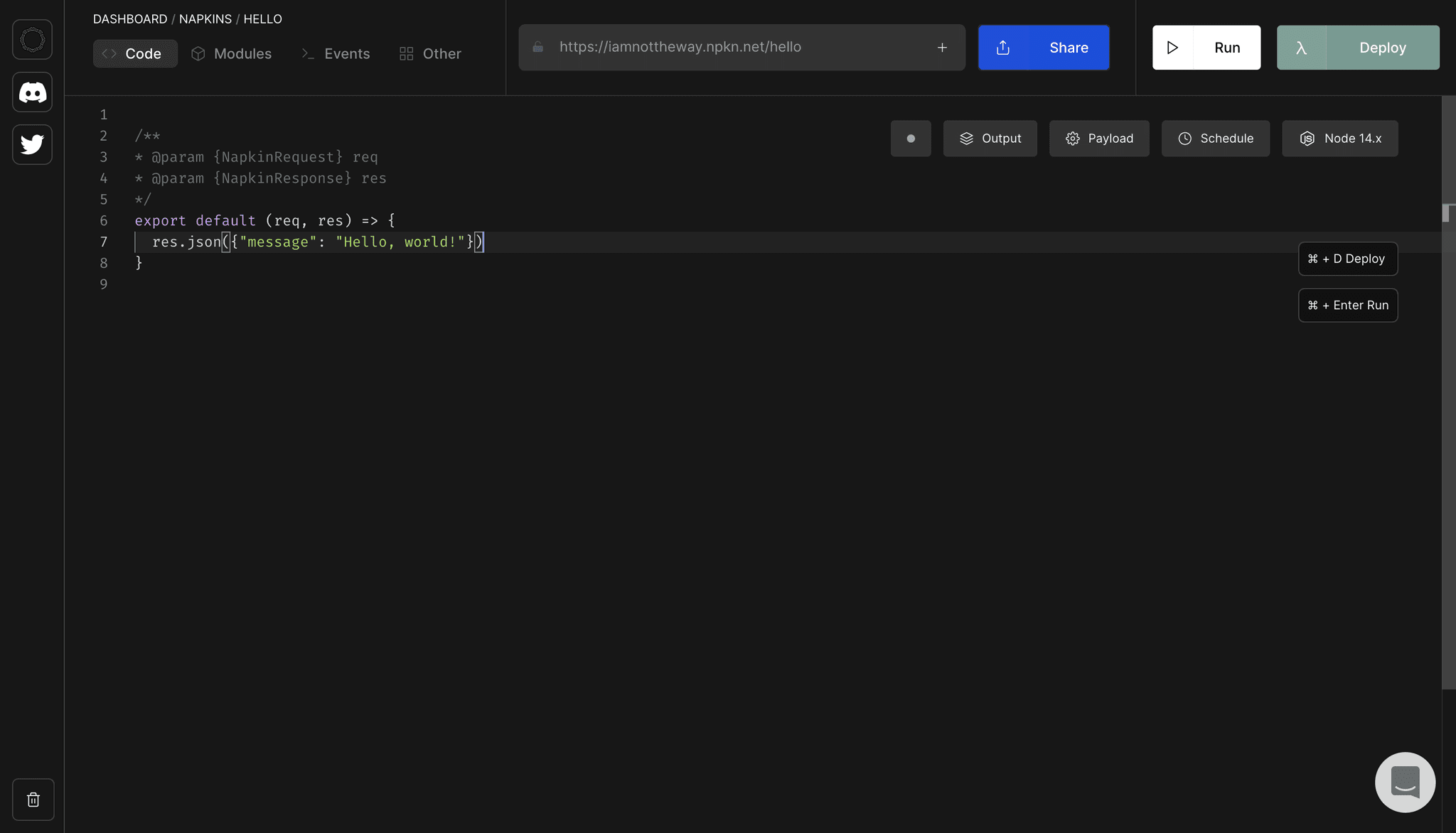1456x833 pixels.
Task: Click the Schedule button
Action: (1215, 138)
